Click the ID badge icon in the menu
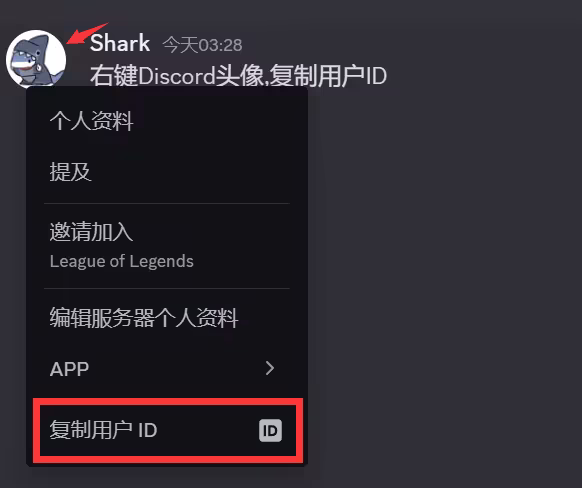The image size is (582, 488). click(270, 430)
